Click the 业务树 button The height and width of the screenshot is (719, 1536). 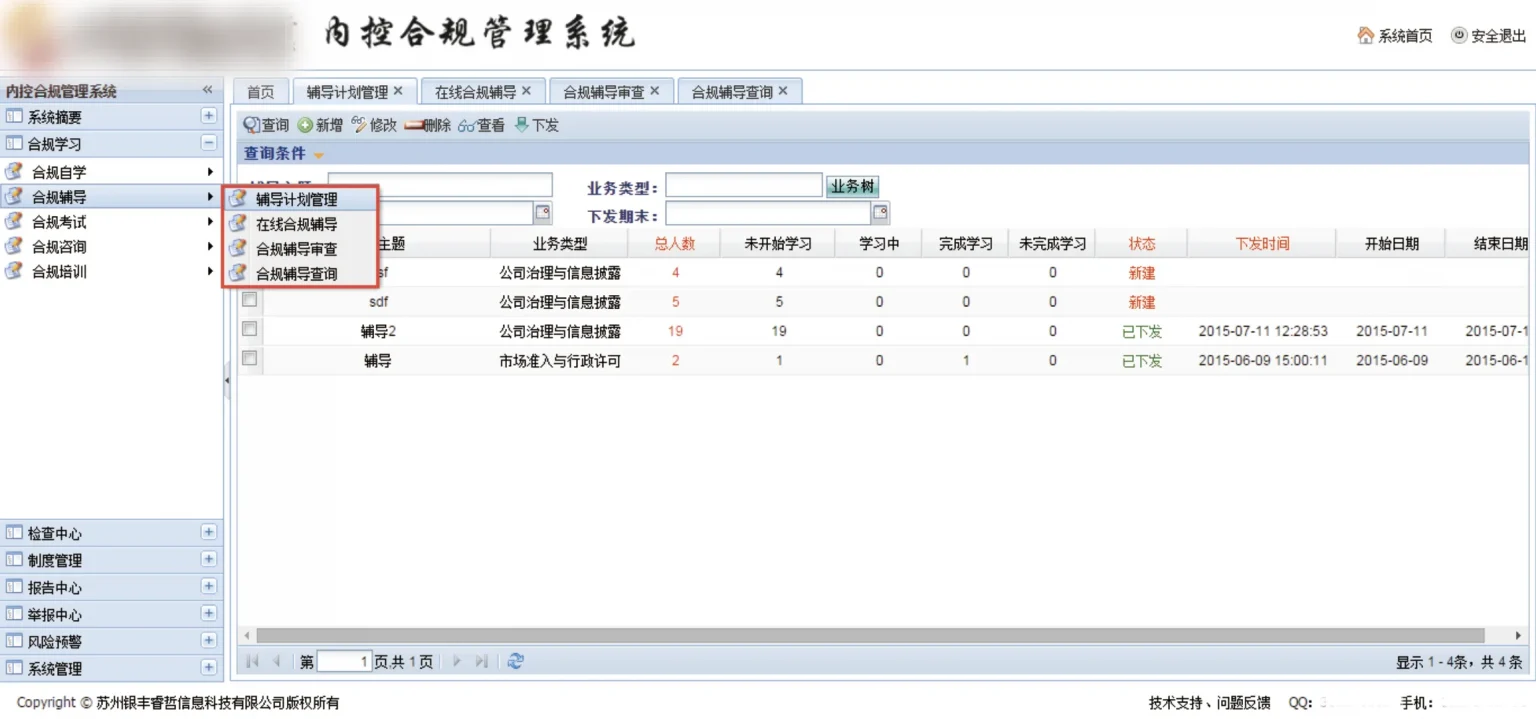click(x=852, y=187)
